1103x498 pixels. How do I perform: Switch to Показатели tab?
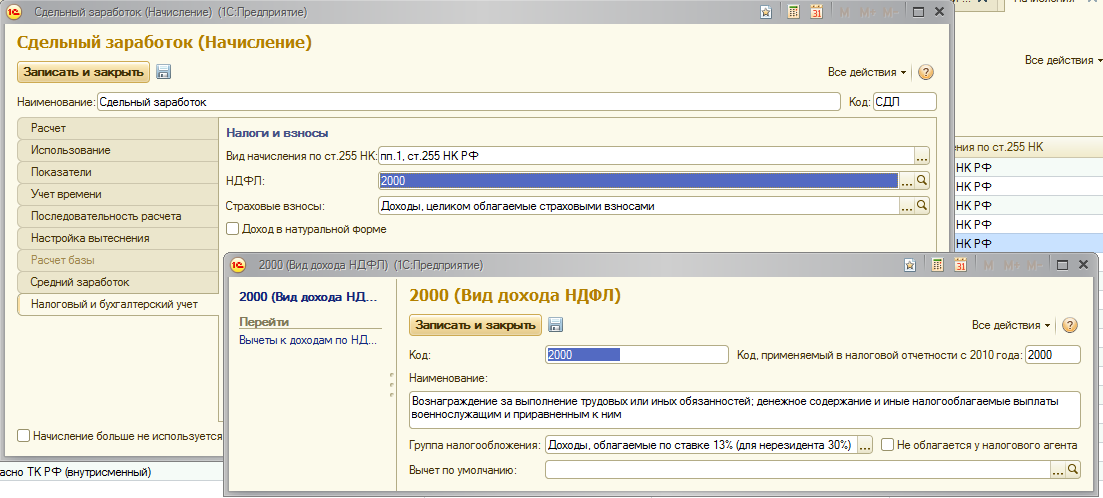point(117,172)
